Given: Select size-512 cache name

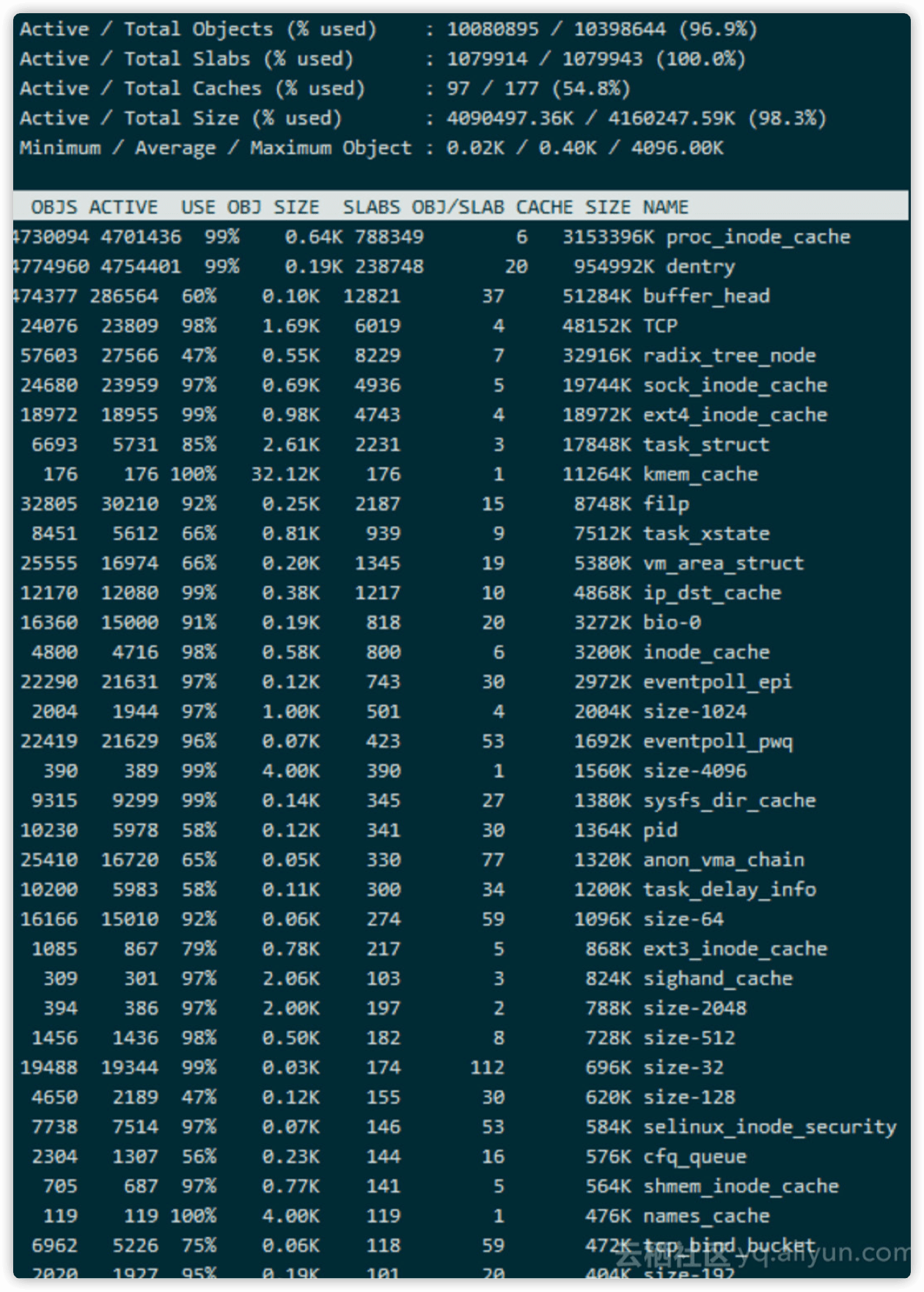Looking at the screenshot, I should click(689, 1038).
